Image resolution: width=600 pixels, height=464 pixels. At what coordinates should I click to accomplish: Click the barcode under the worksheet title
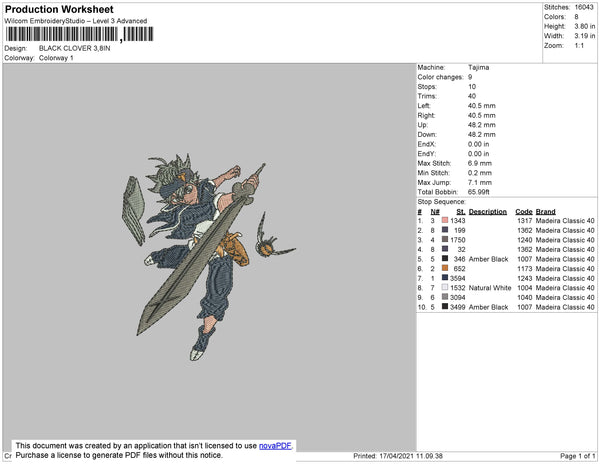point(79,34)
